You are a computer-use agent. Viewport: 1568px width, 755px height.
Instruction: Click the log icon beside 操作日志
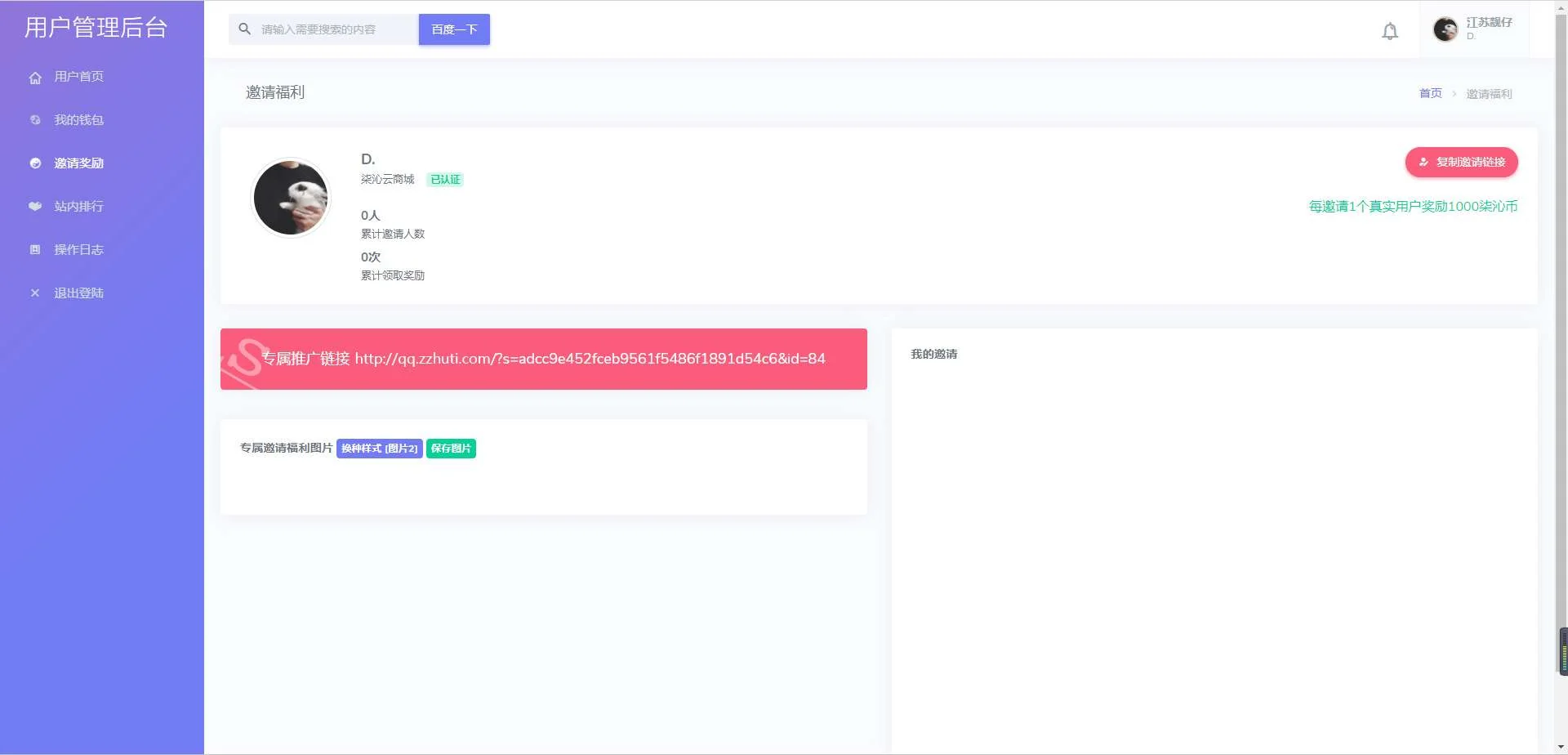(35, 250)
